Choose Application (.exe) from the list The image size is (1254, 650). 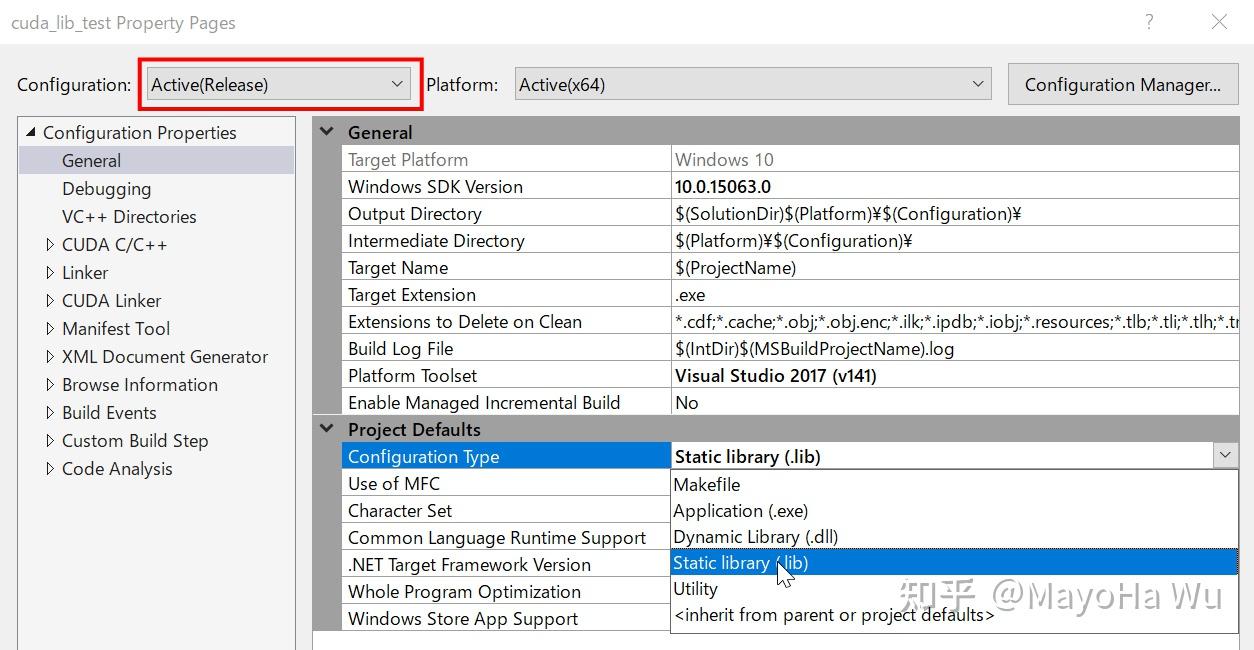click(x=740, y=511)
